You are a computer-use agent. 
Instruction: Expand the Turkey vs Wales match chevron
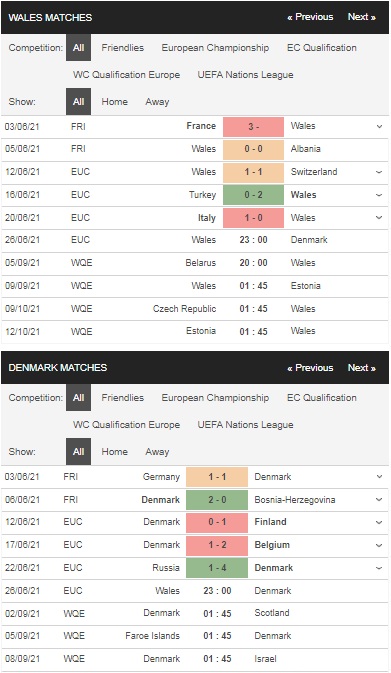[x=379, y=195]
